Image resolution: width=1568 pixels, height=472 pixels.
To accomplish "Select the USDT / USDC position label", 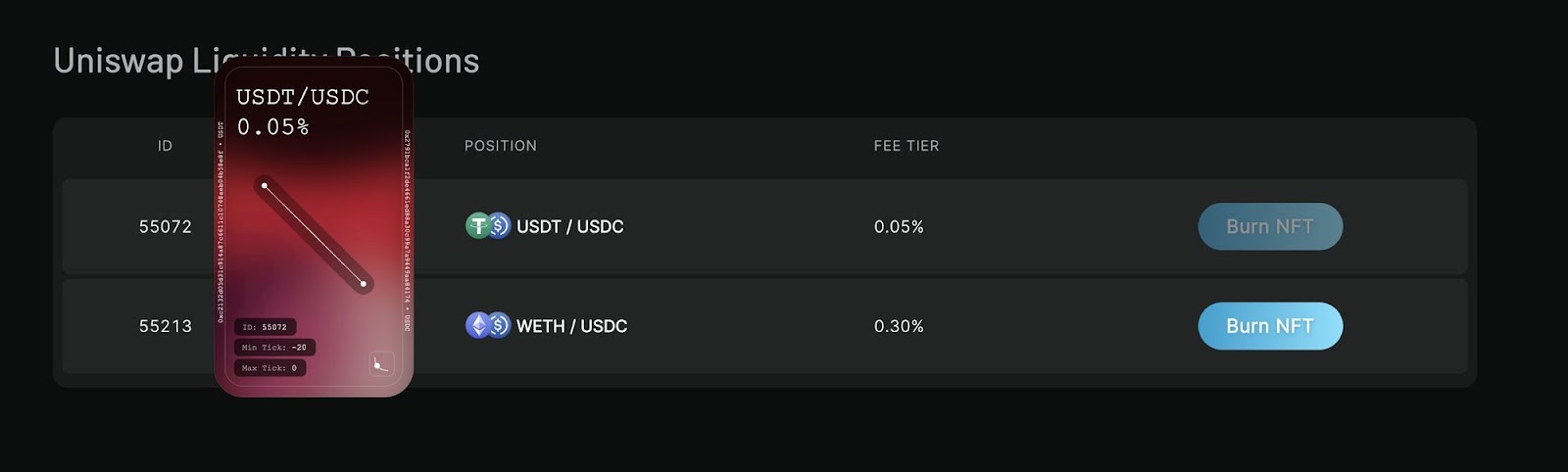I will tap(570, 226).
